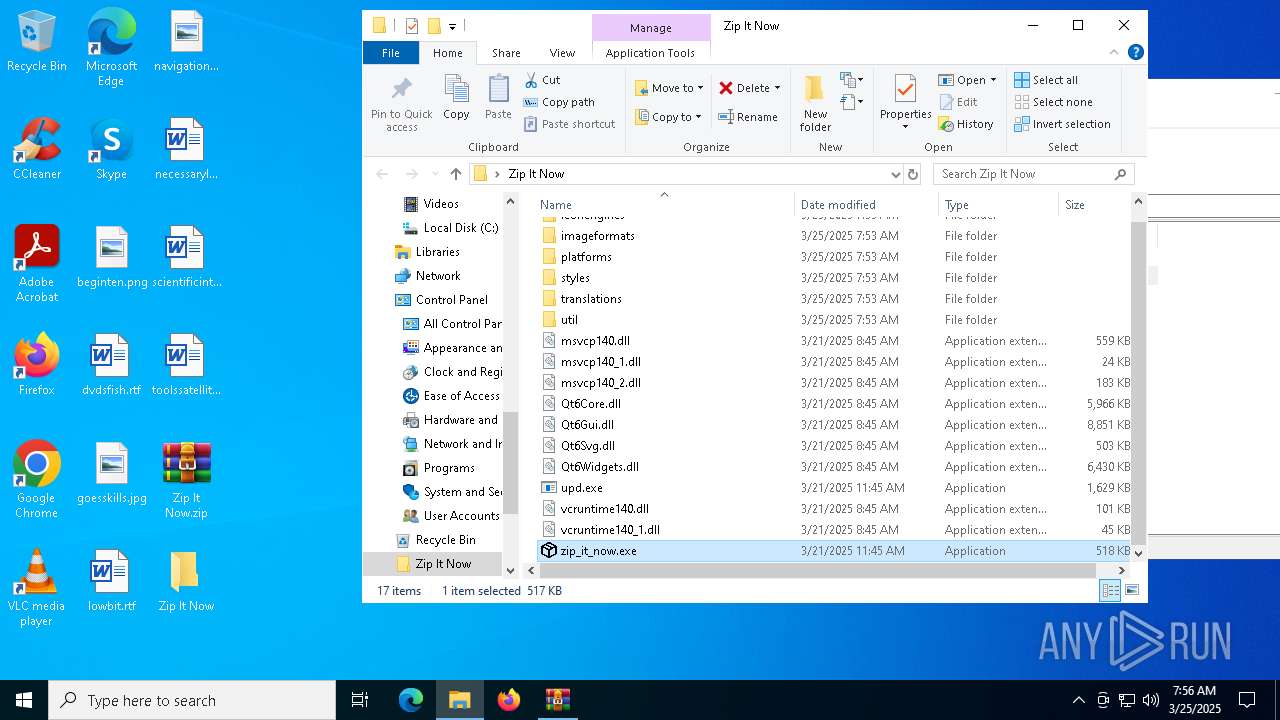Open the Copy to dropdown
Viewport: 1280px width, 720px height.
669,117
